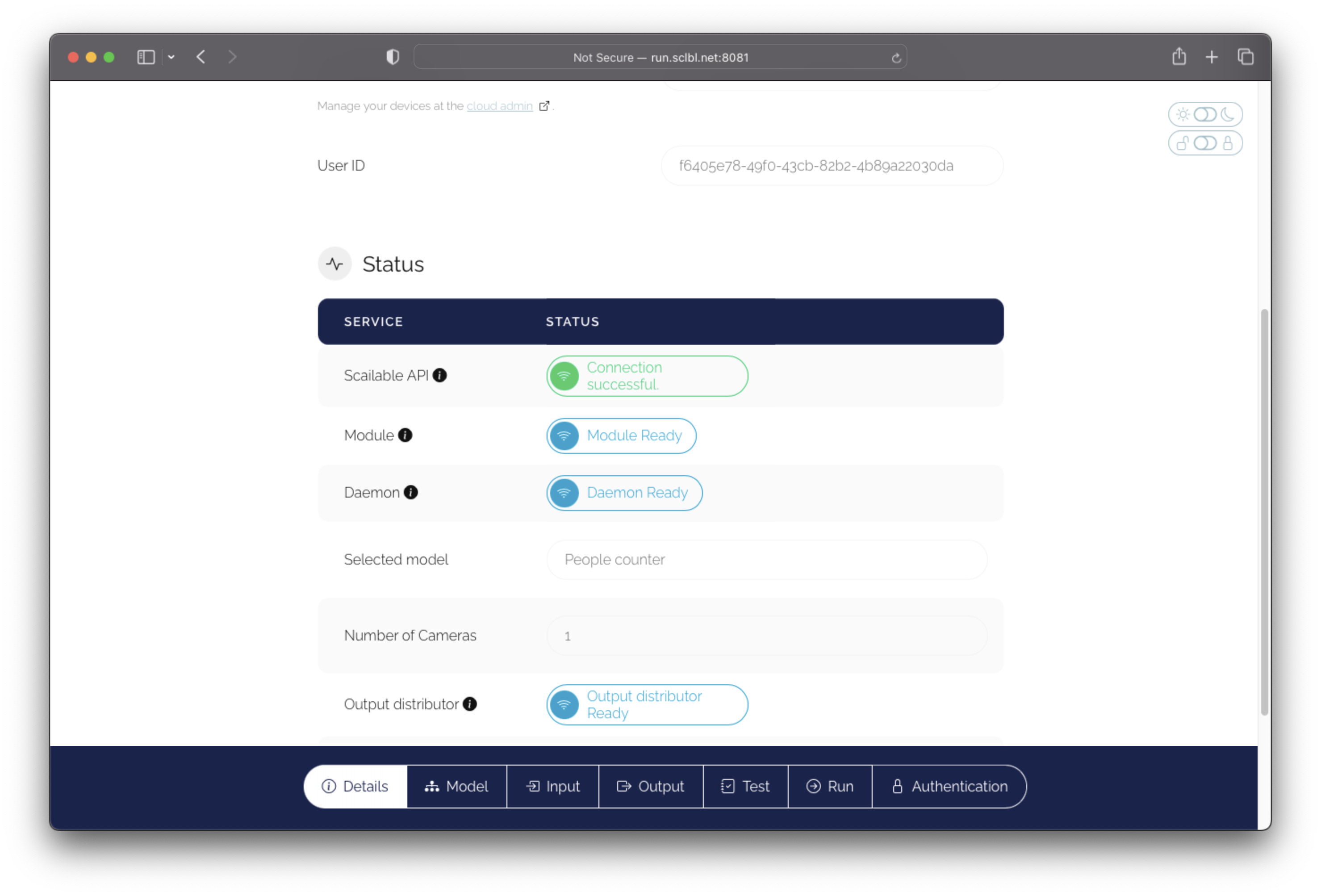
Task: Click the Scailable API label
Action: (386, 375)
